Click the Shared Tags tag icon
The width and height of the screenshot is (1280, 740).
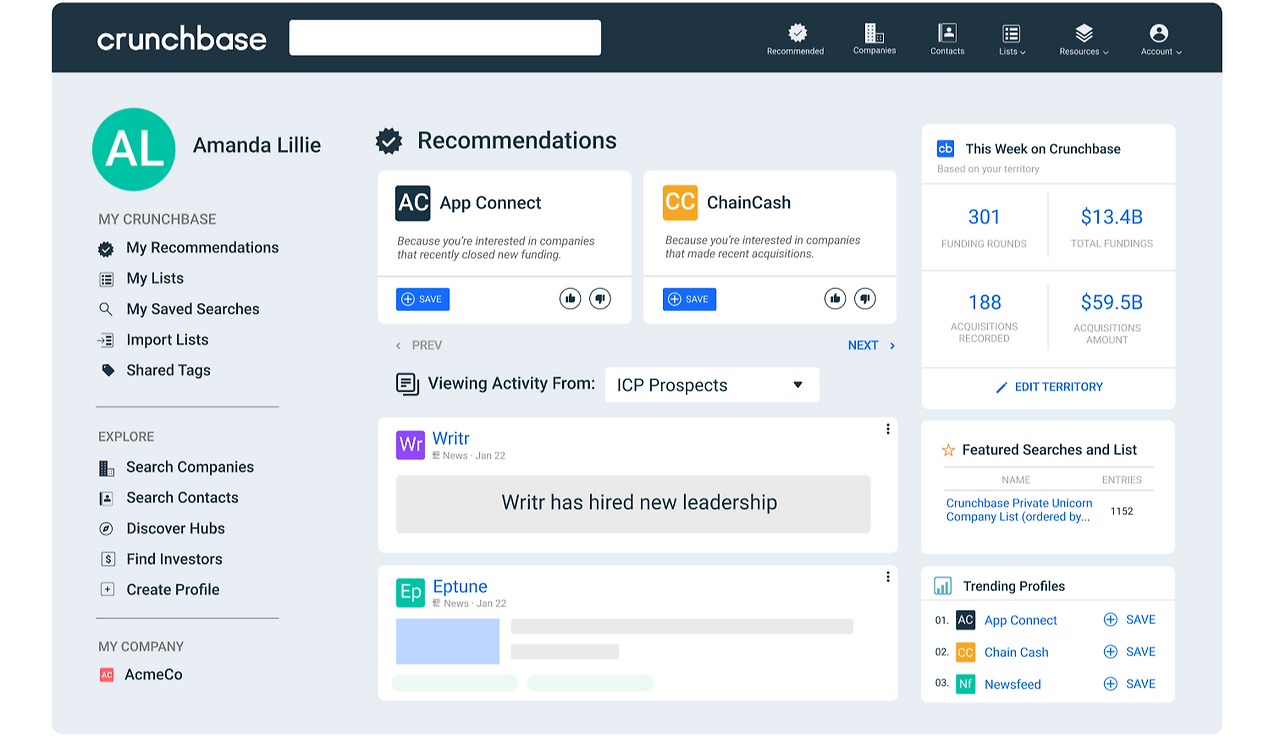pyautogui.click(x=107, y=370)
